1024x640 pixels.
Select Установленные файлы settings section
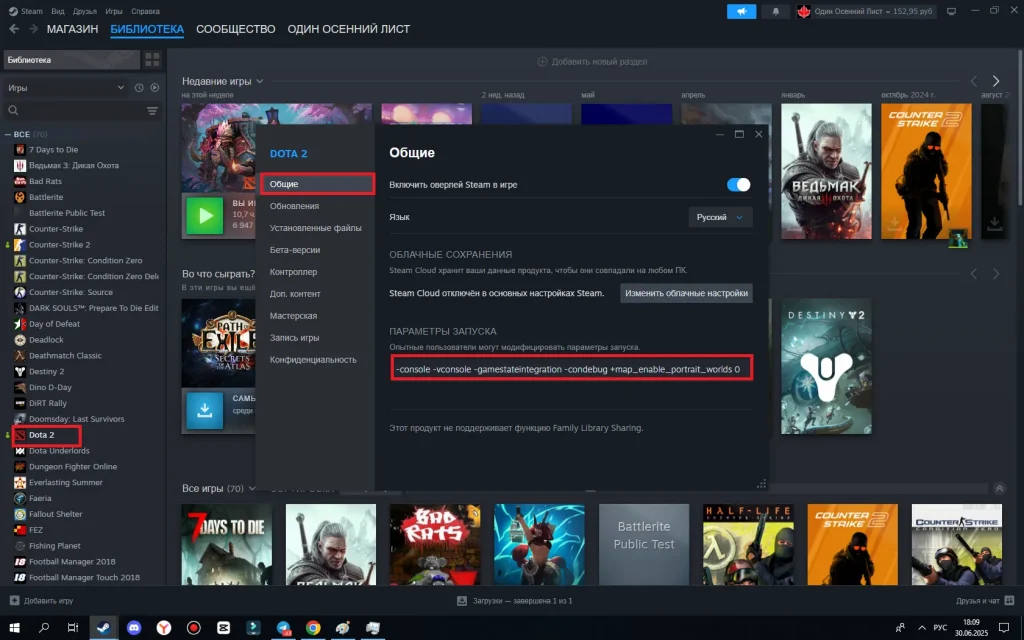(315, 228)
